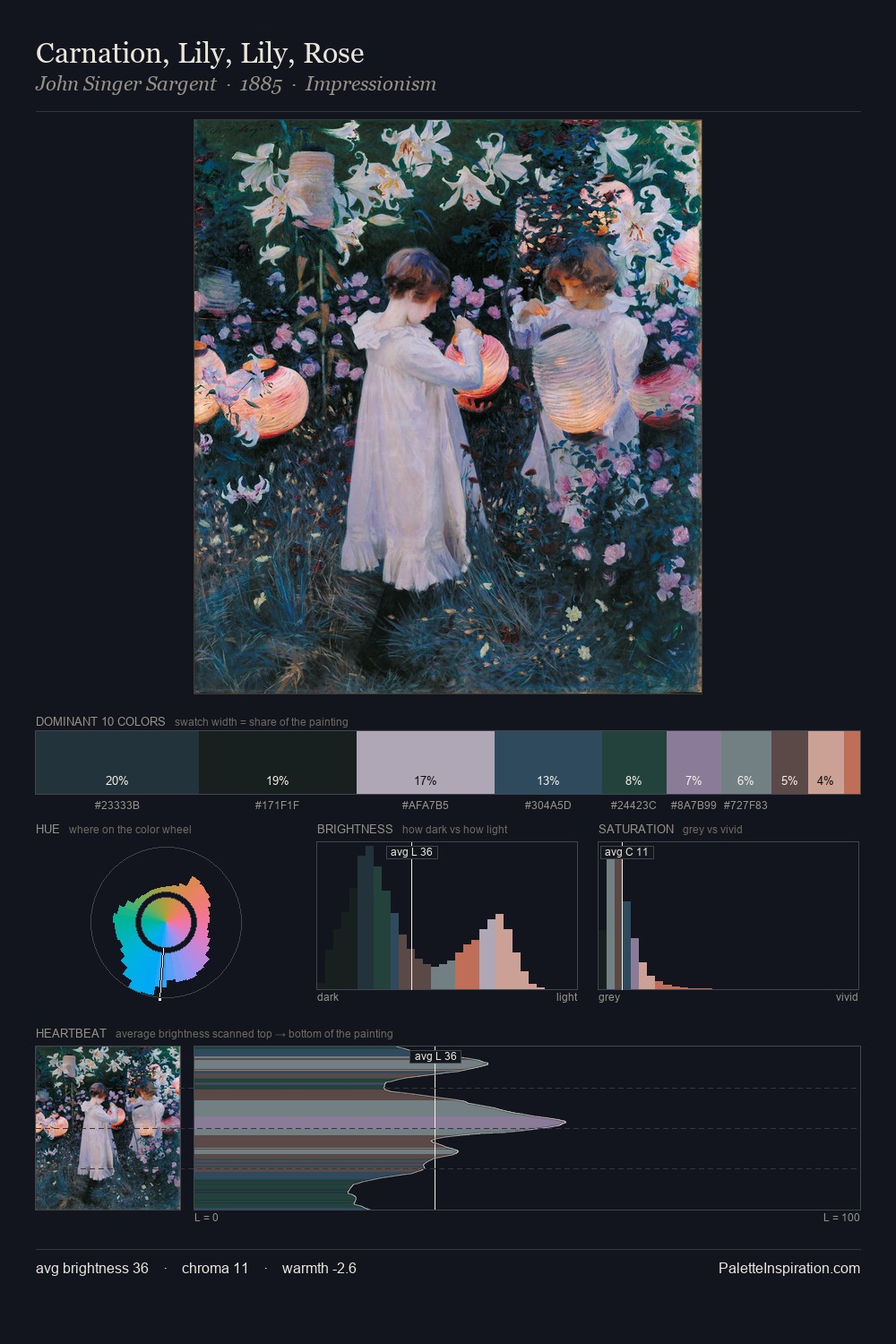Pick the 6% grey #727F83 swatch
Image resolution: width=896 pixels, height=1344 pixels.
[746, 762]
